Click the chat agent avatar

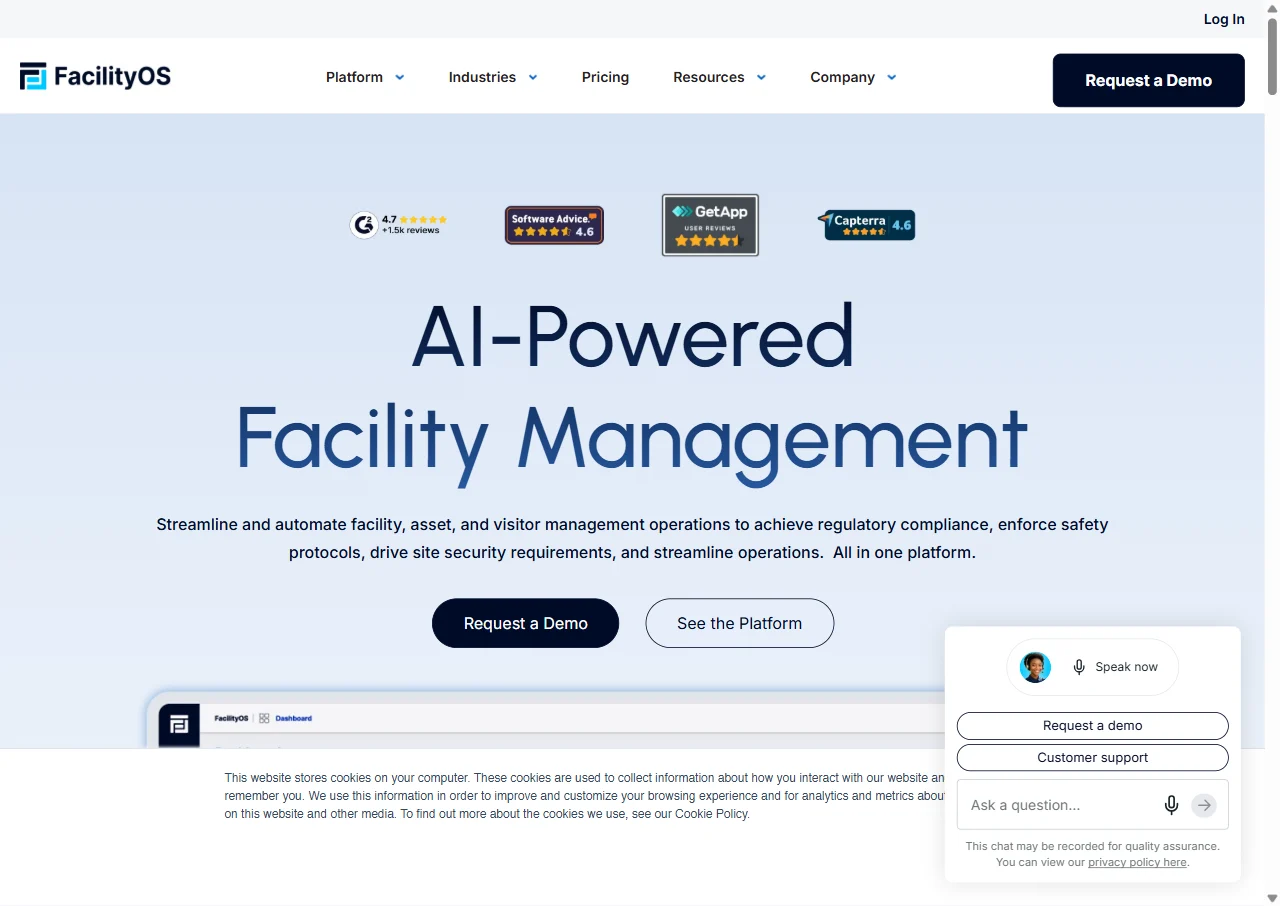(1035, 667)
